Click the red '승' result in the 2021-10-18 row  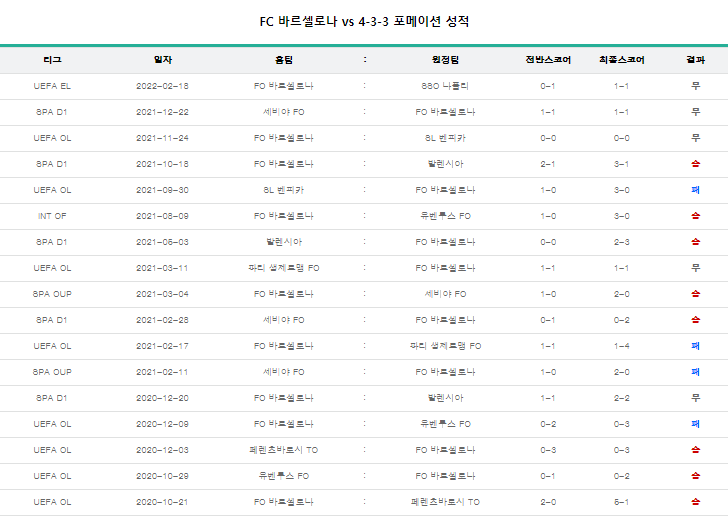click(x=695, y=164)
